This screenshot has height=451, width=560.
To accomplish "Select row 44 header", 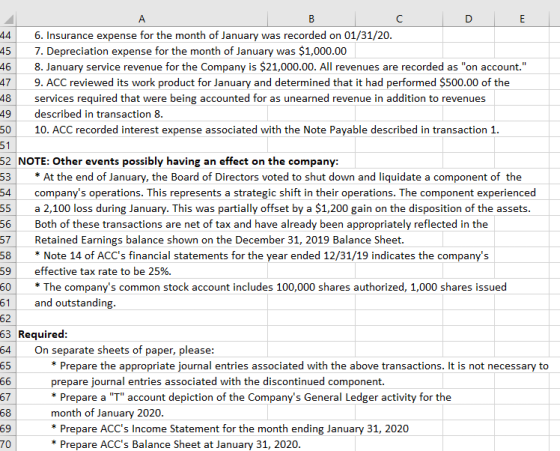I will (x=7, y=35).
